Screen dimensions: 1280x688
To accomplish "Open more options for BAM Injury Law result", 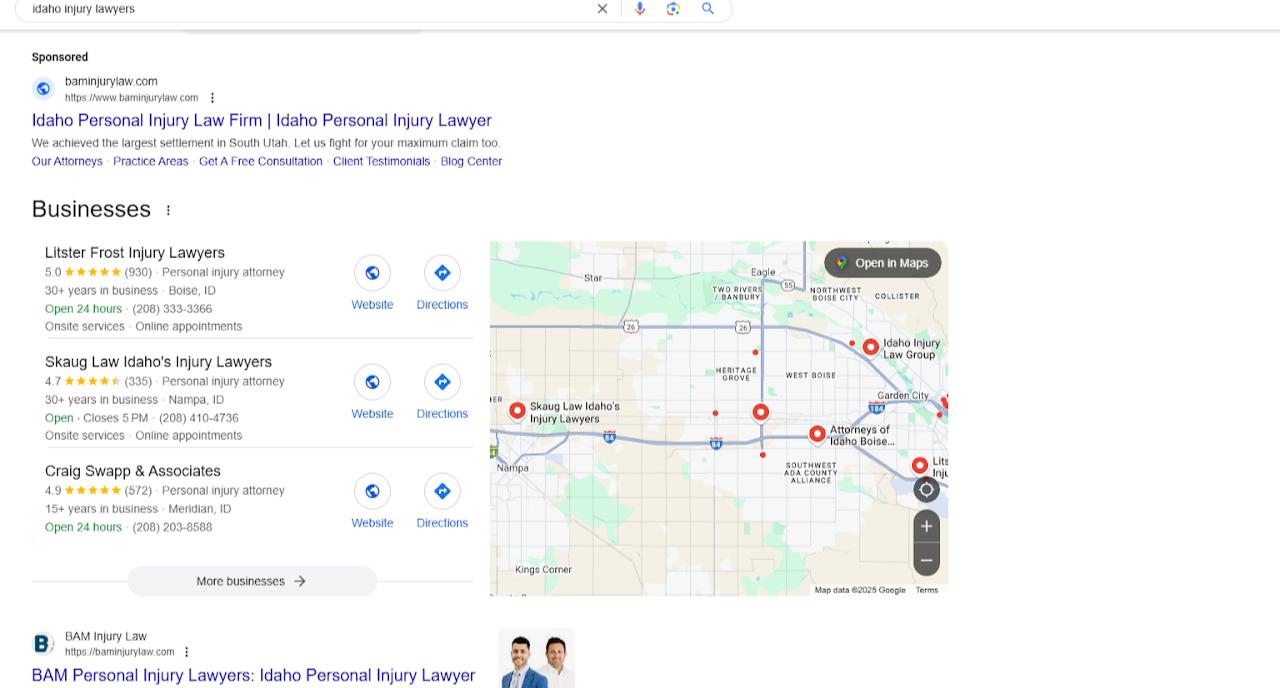I will [186, 652].
